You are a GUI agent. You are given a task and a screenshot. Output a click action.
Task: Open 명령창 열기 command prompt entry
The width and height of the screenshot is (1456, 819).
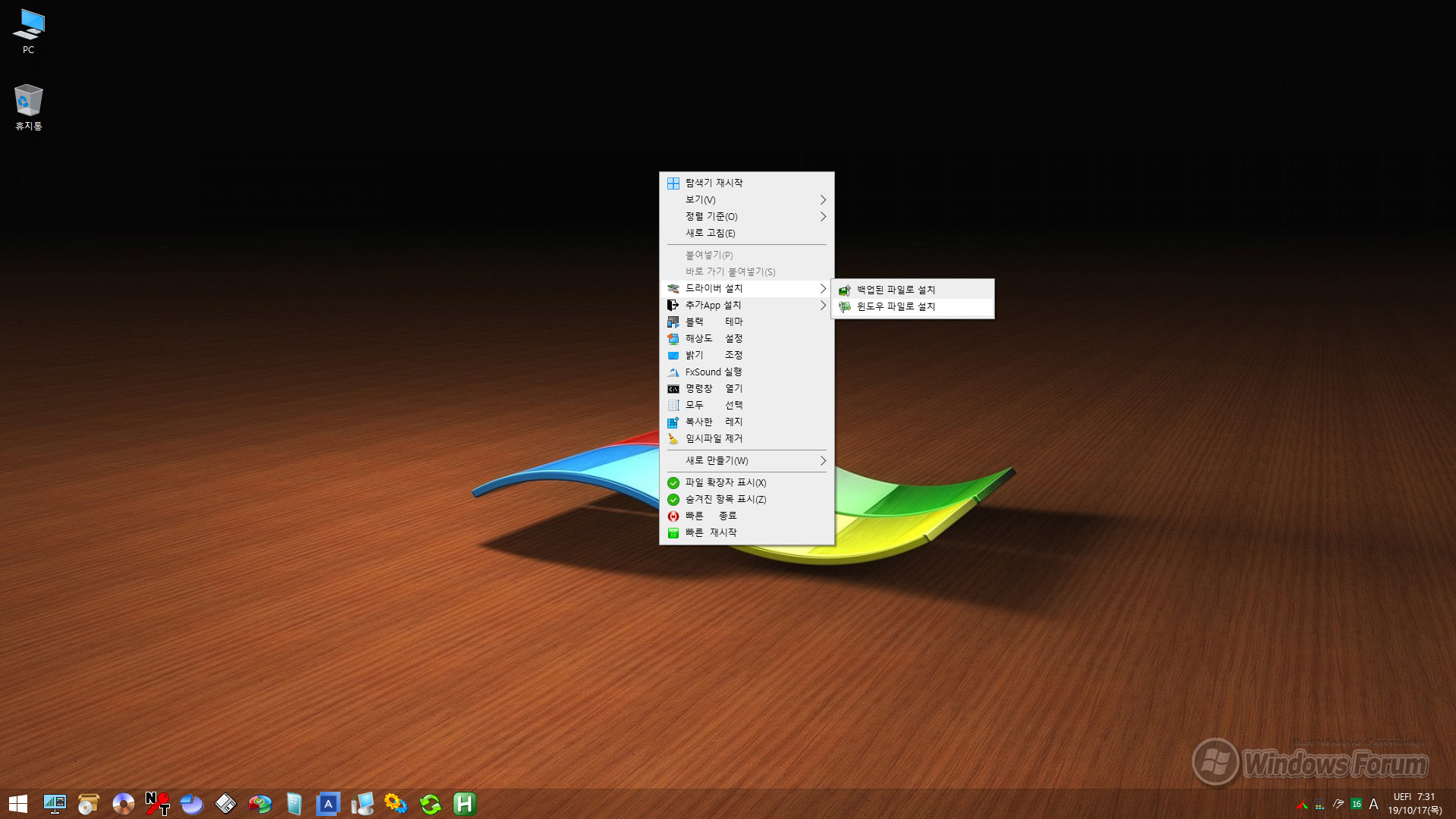coord(746,388)
